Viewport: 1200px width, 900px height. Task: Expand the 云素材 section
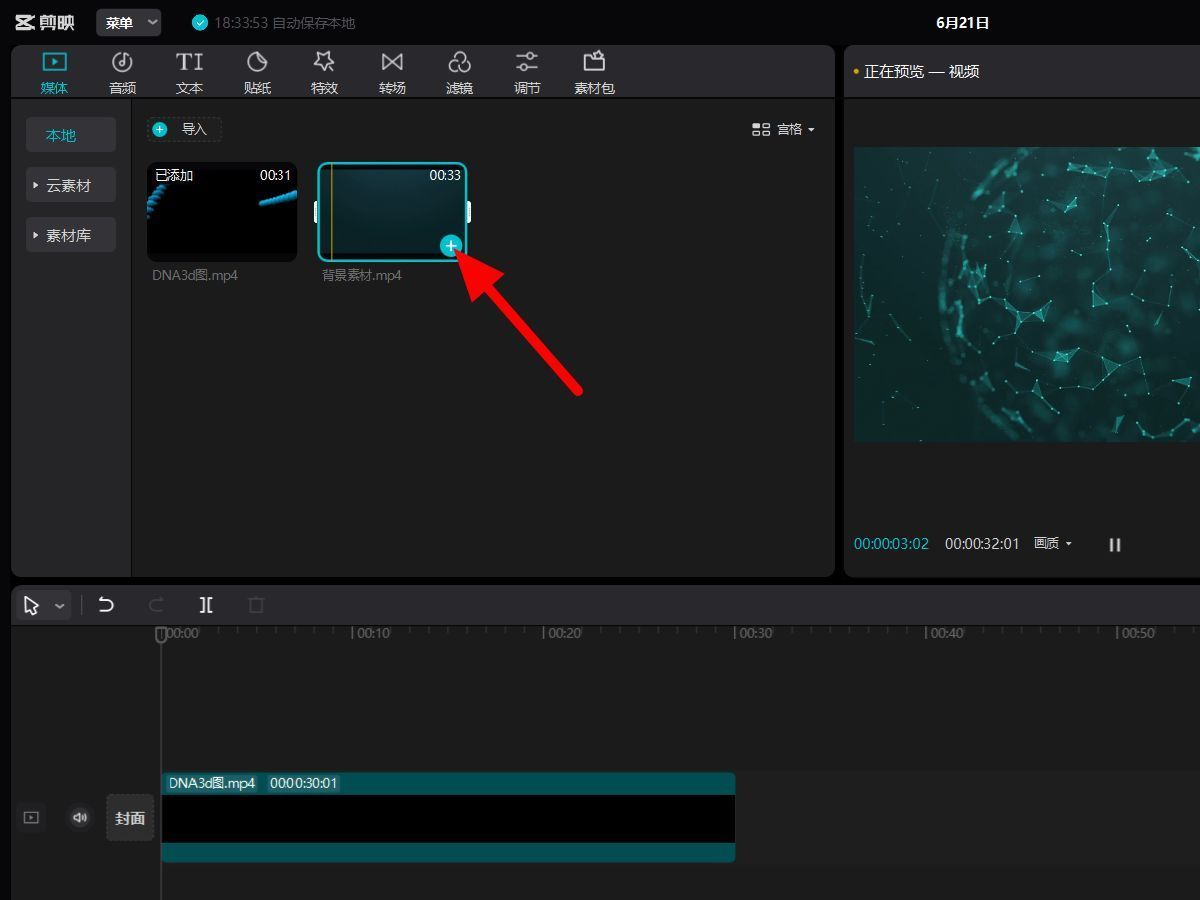click(x=70, y=185)
